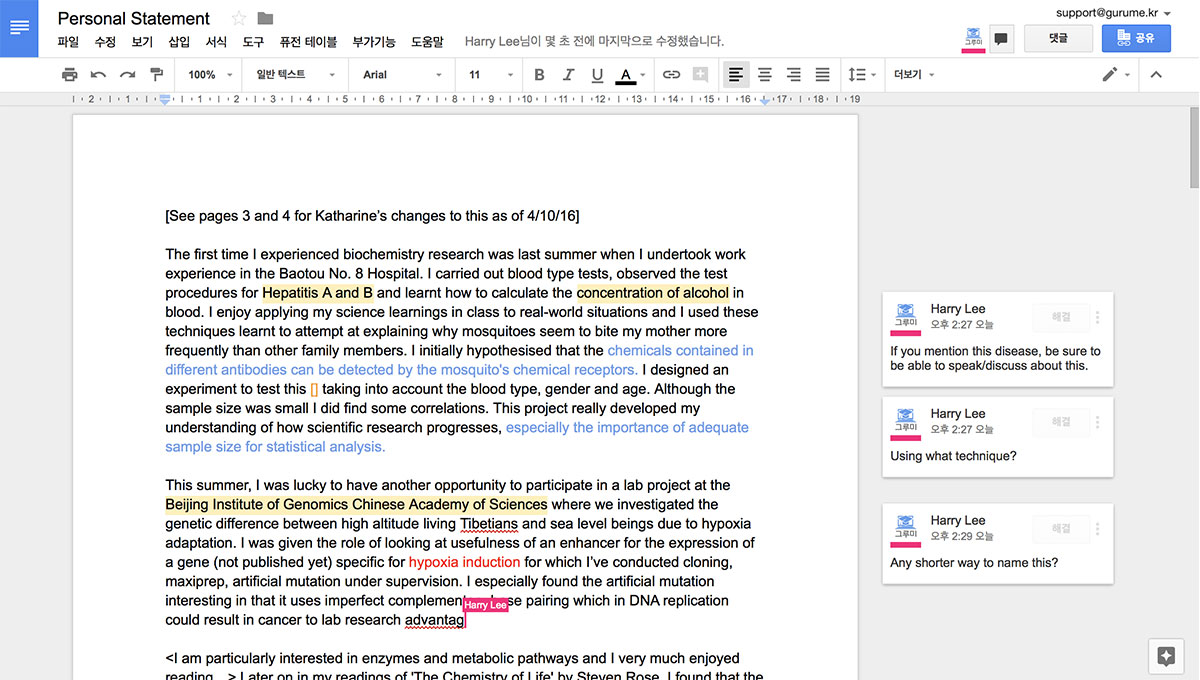Click red text 'hypoxia induction'
The width and height of the screenshot is (1200, 680).
(464, 562)
